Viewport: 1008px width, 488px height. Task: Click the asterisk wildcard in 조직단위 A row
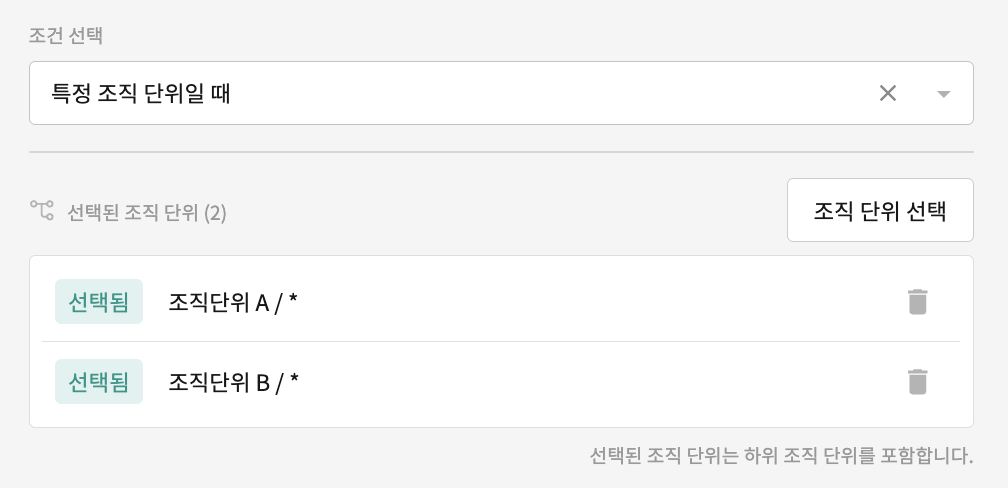point(294,300)
